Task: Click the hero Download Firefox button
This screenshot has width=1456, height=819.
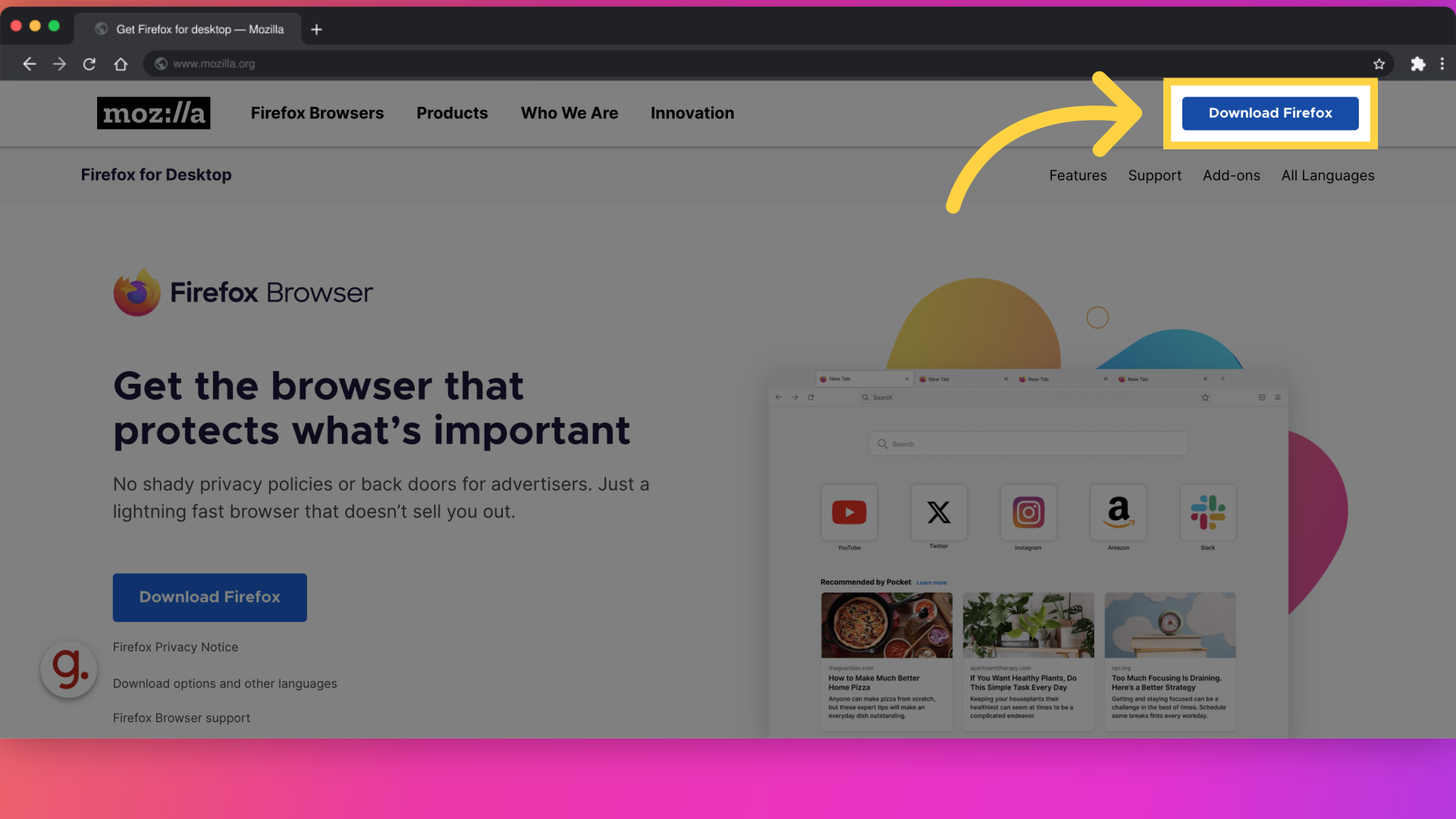Action: [x=210, y=598]
